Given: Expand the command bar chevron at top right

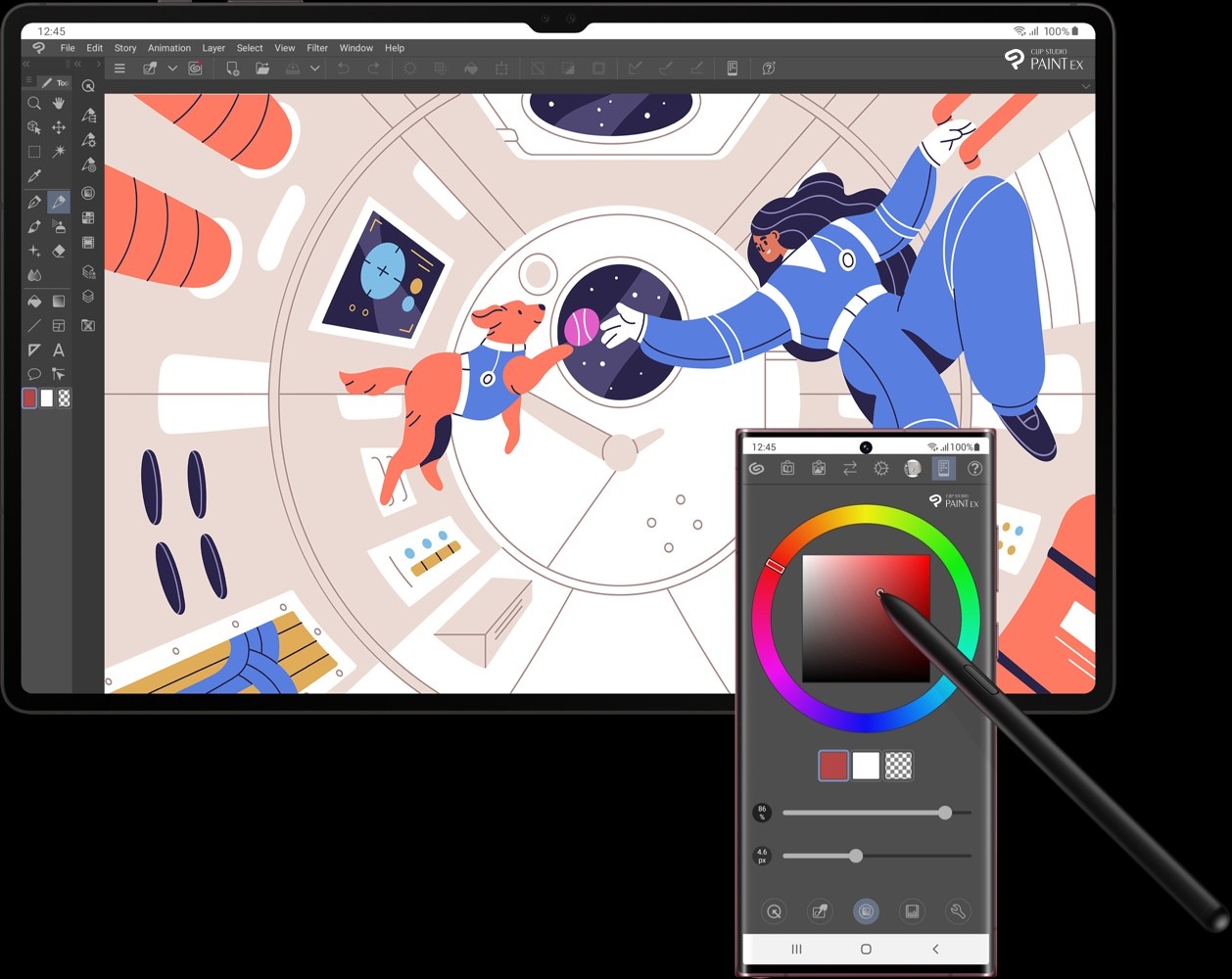Looking at the screenshot, I should coord(1085,86).
